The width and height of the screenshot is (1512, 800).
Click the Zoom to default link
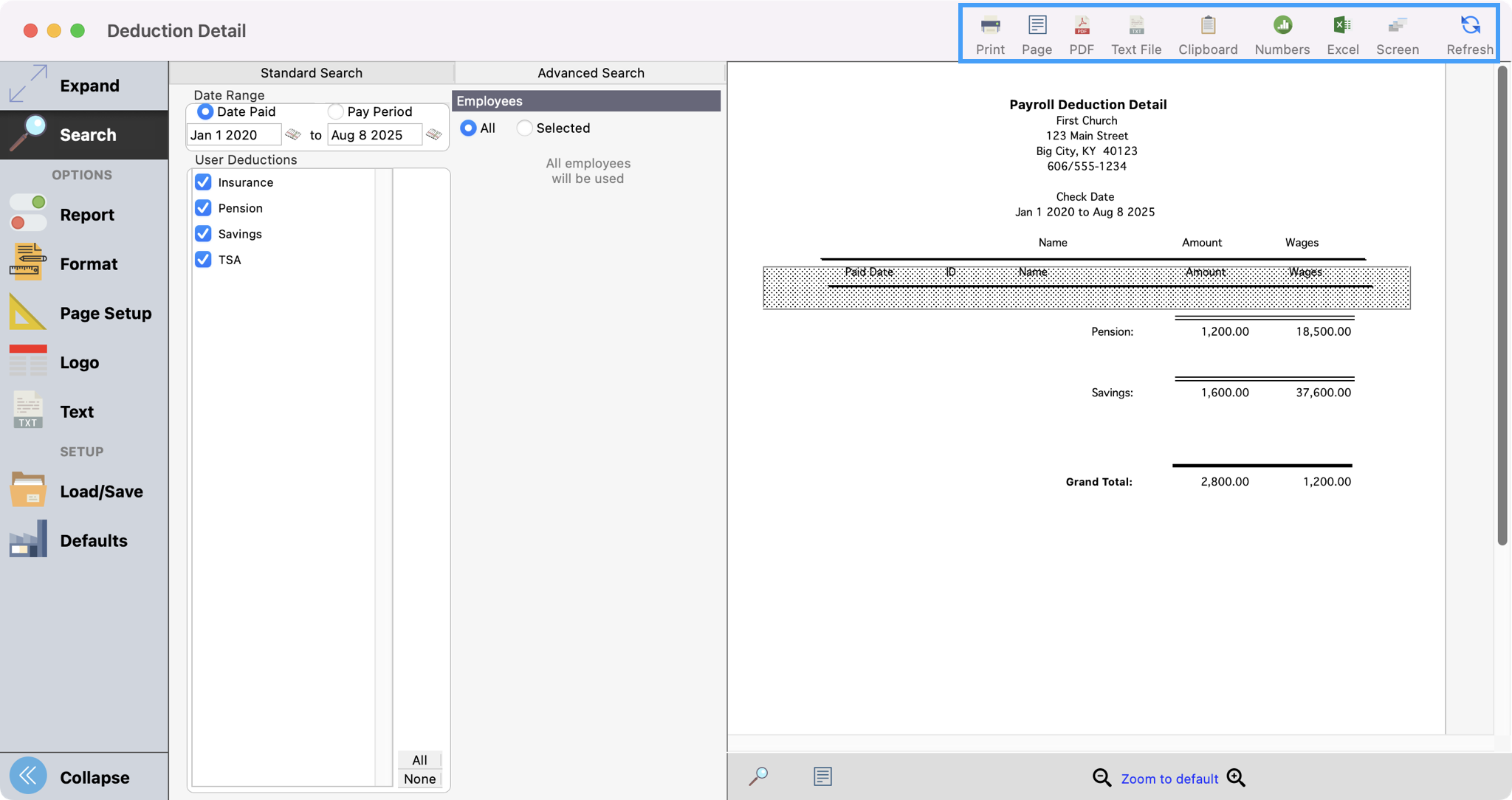pos(1169,779)
